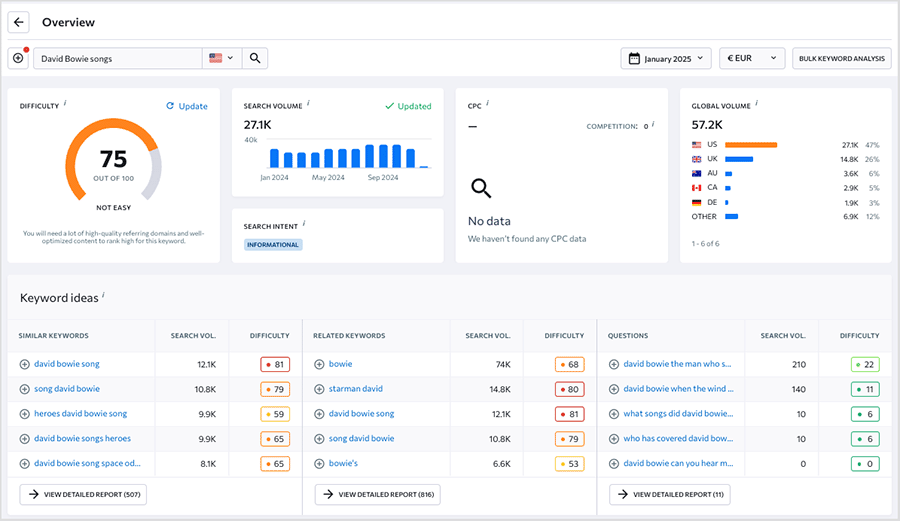Add david bowie the man who s... question
The image size is (900, 521).
614,364
